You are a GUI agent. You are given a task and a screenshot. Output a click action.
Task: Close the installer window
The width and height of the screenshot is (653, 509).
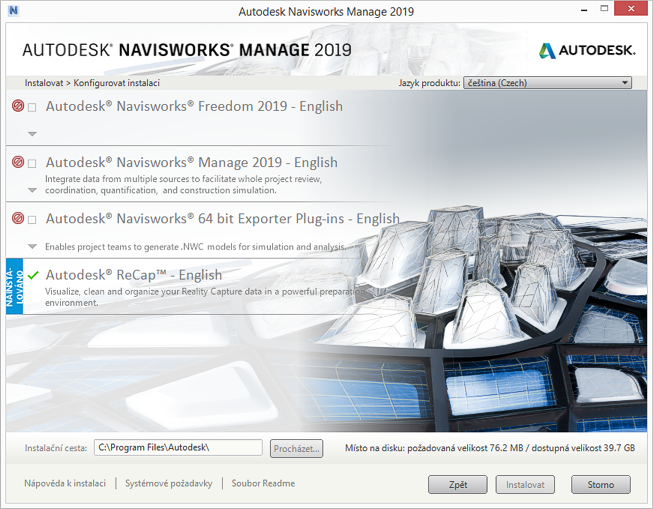pyautogui.click(x=630, y=11)
